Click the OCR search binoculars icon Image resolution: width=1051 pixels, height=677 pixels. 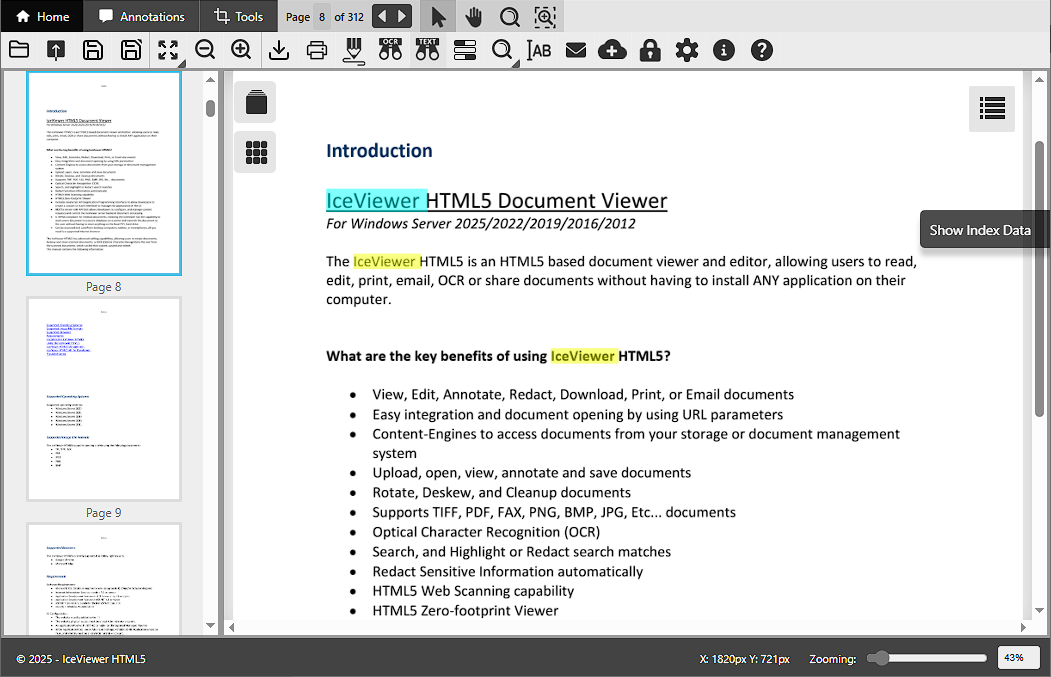point(390,50)
